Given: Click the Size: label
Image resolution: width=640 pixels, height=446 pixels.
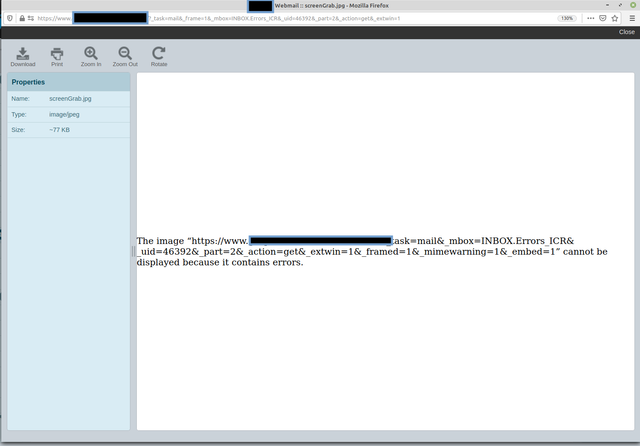Looking at the screenshot, I should click(x=18, y=130).
